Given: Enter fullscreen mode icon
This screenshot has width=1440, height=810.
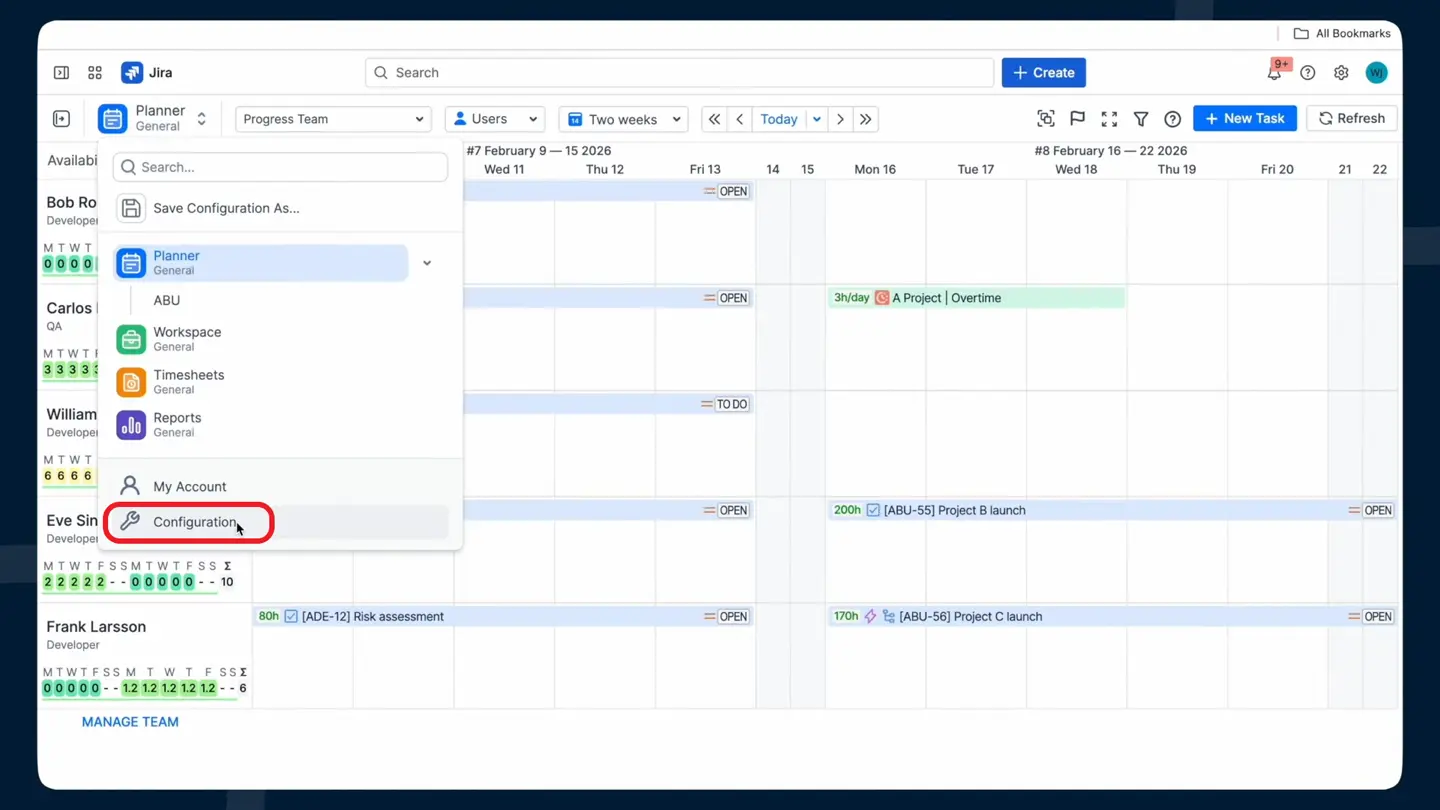Looking at the screenshot, I should click(1109, 119).
